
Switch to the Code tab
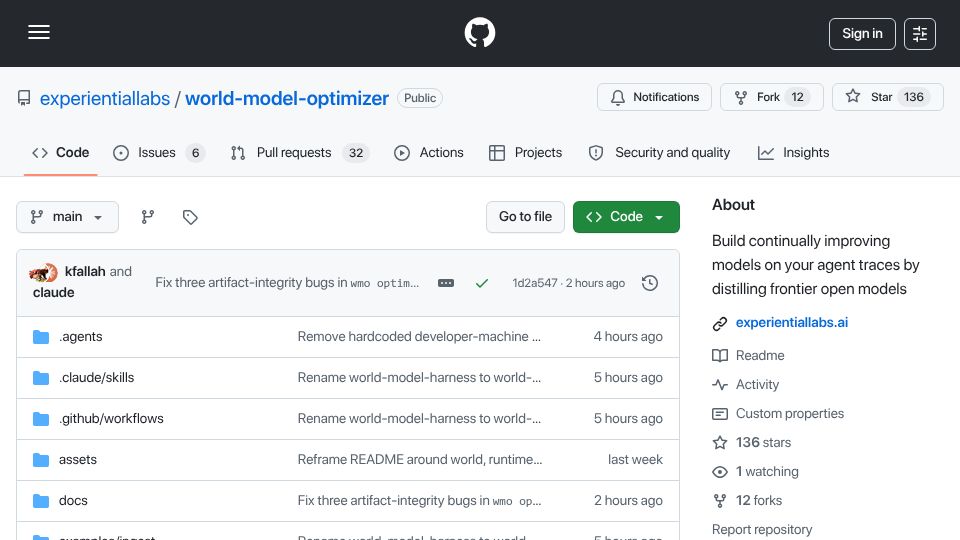tap(61, 152)
